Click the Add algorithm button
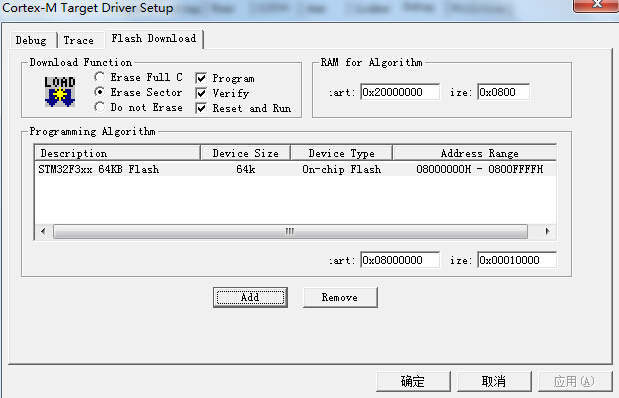The width and height of the screenshot is (619, 398). 250,297
